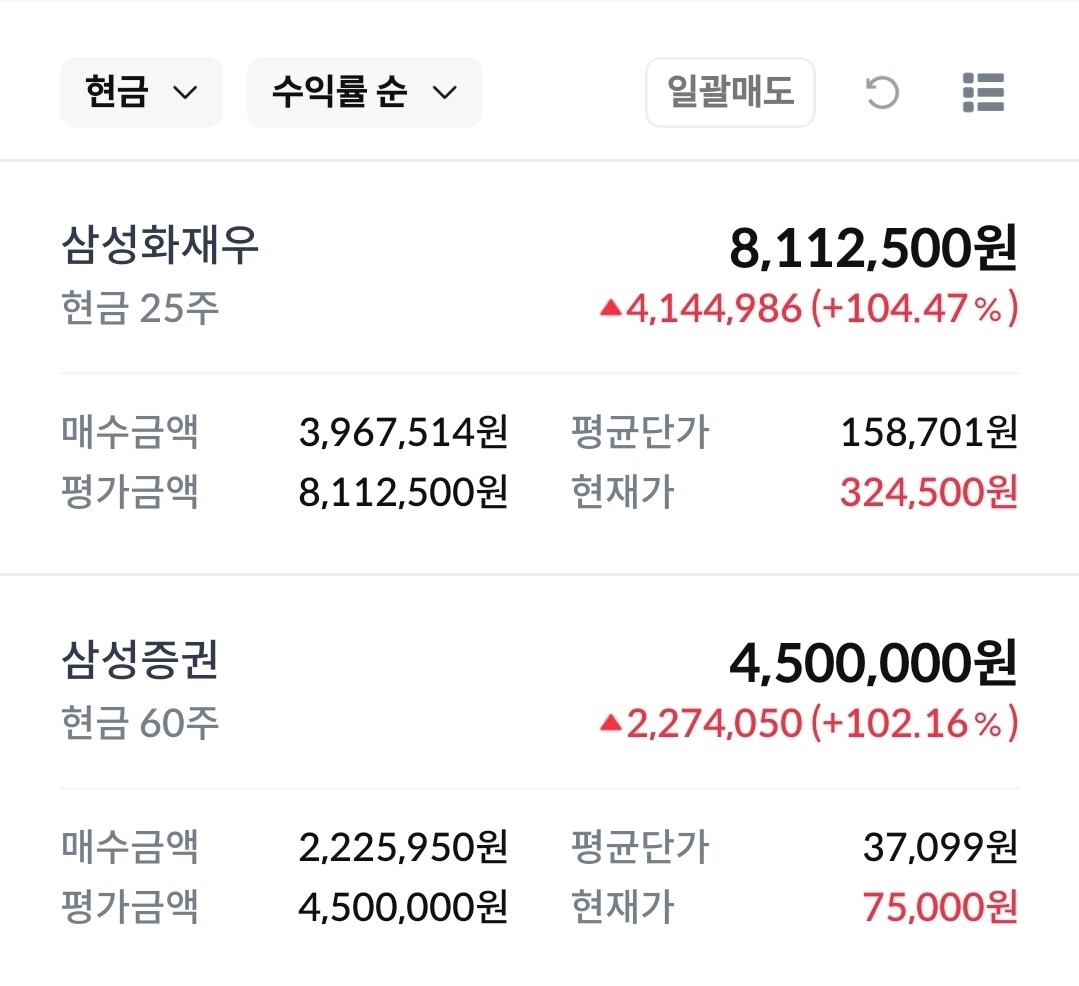Click 삼성화재우 purchase amount 3,967,514원

[x=403, y=433]
